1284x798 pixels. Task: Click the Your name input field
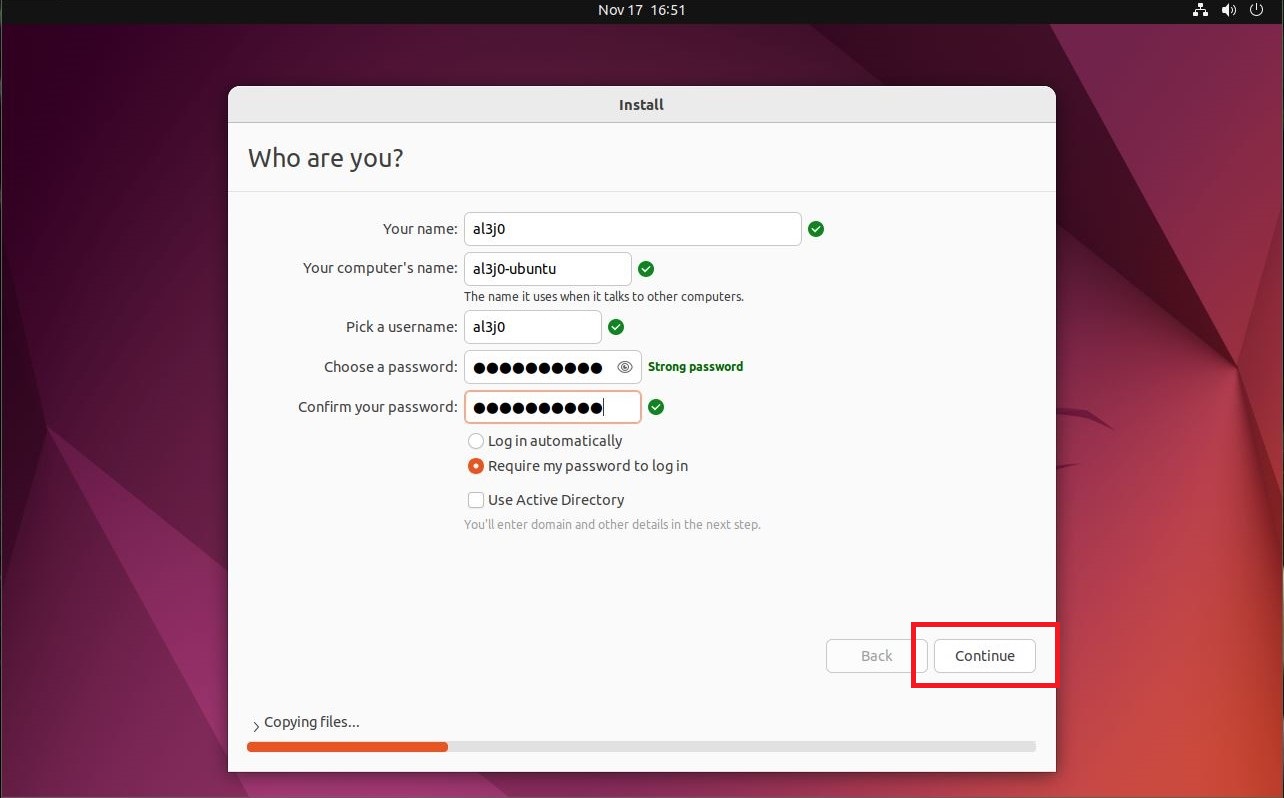633,229
